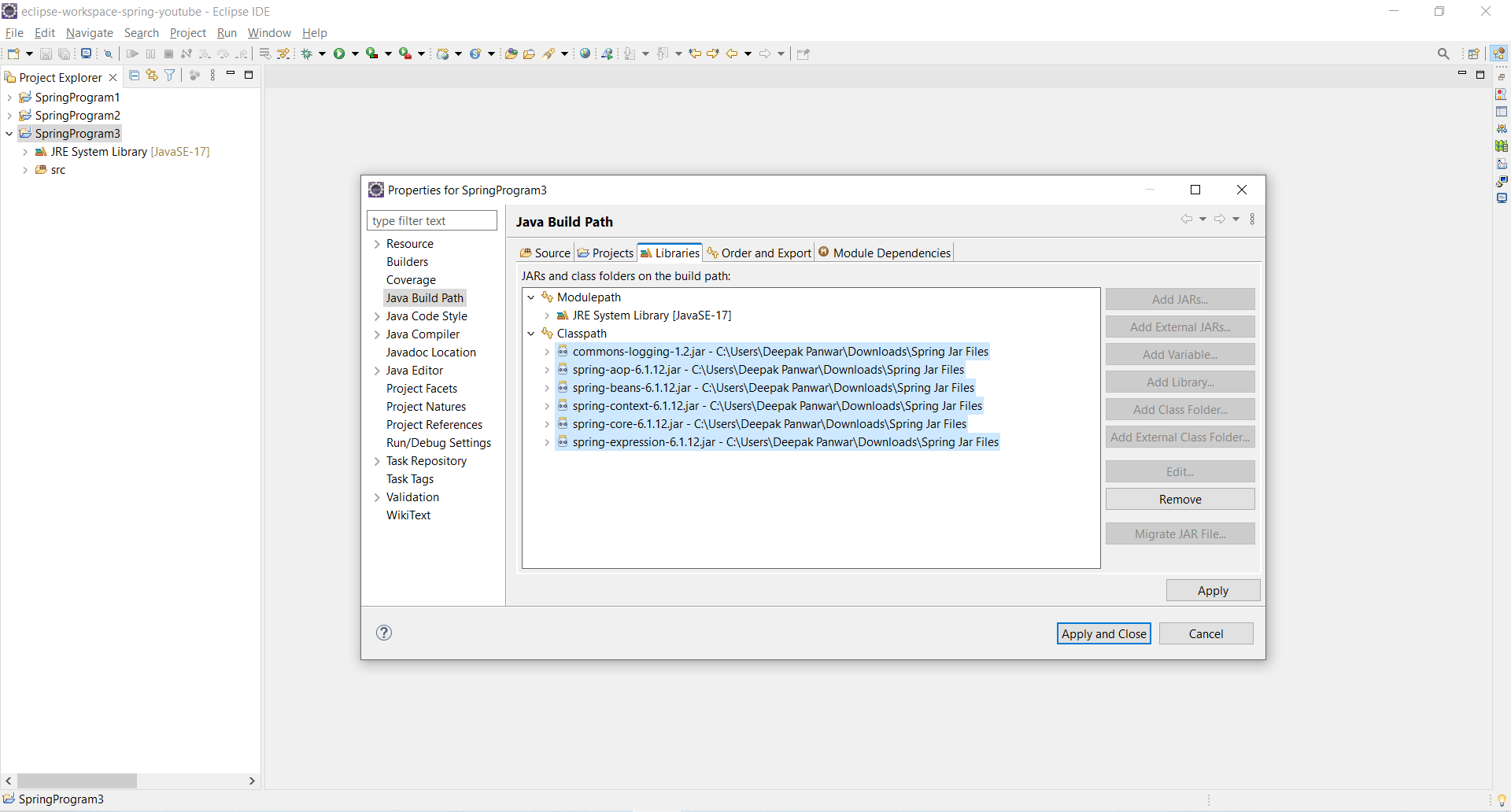Open the filter funnel icon in Project Explorer
Screen dimensions: 1511x812
tap(169, 76)
